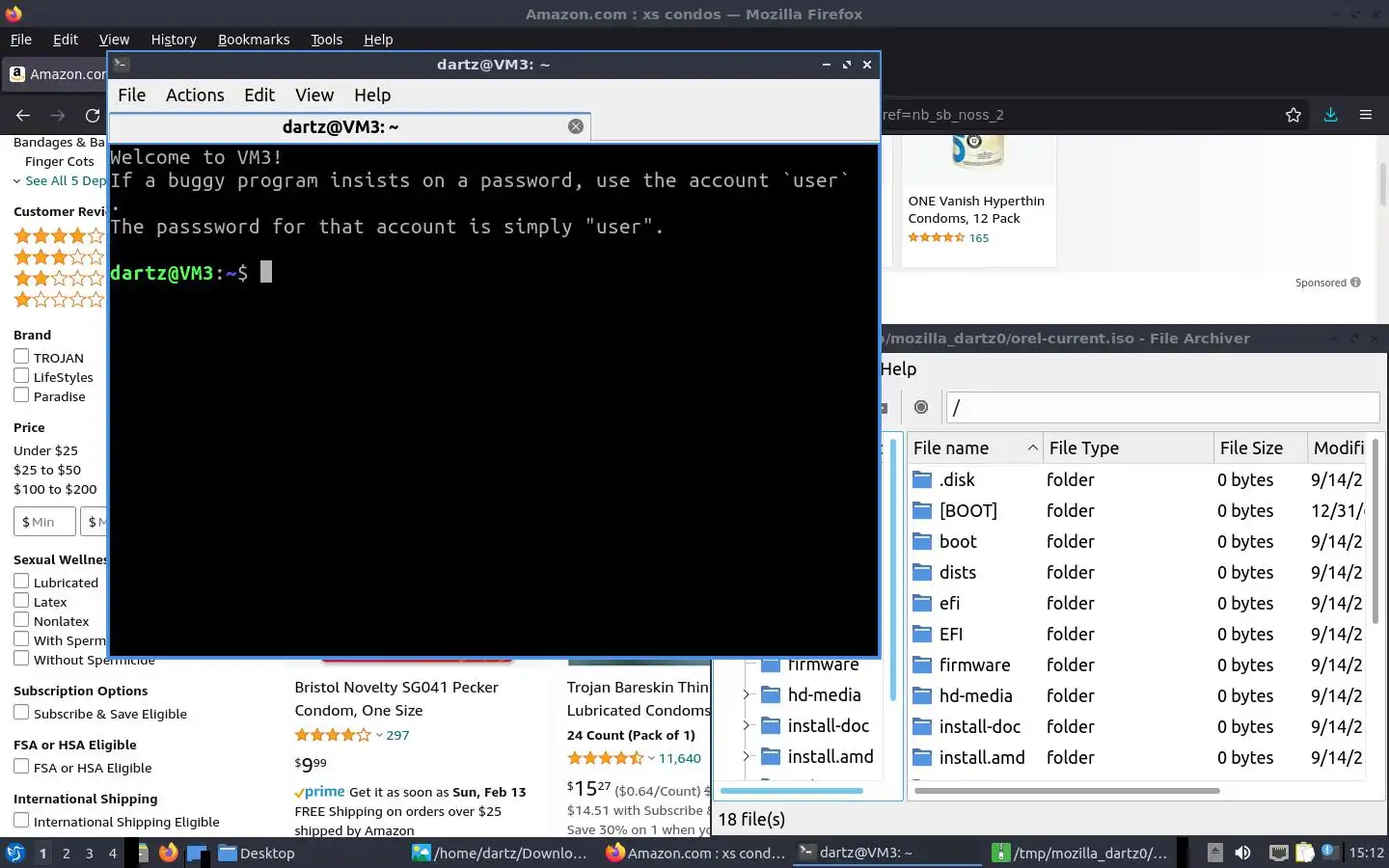The image size is (1389, 868).
Task: Click the network connection tray icon
Action: pos(1278,853)
